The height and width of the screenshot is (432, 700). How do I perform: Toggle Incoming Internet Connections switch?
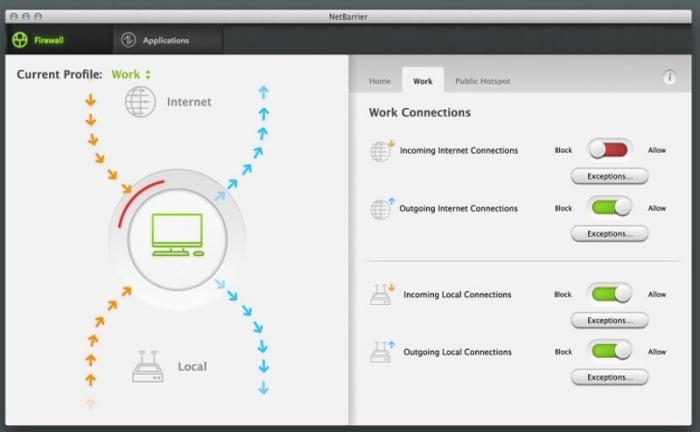609,150
